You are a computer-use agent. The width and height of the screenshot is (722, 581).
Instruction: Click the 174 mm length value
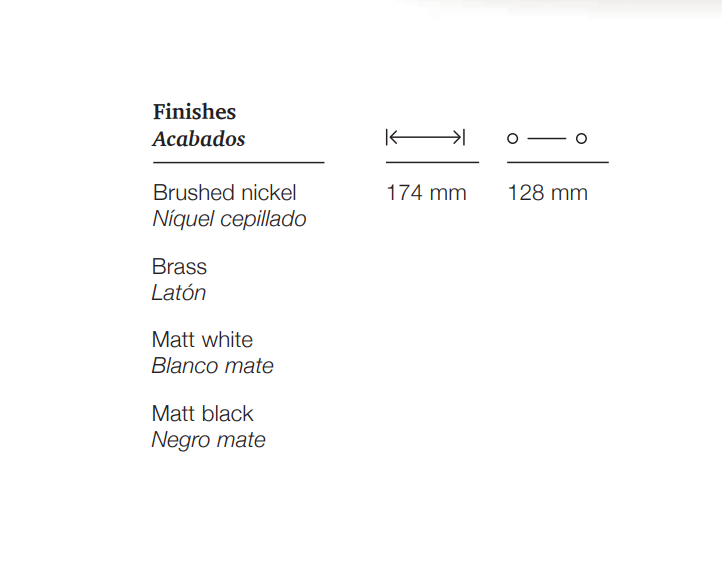point(426,193)
